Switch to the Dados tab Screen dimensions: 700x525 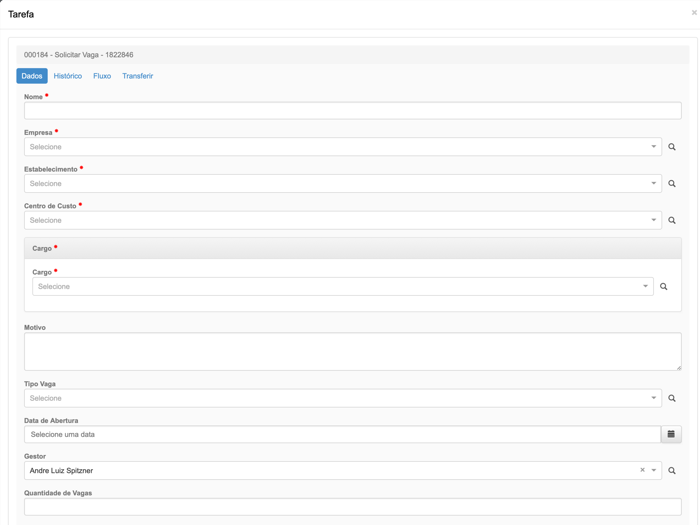pyautogui.click(x=32, y=76)
